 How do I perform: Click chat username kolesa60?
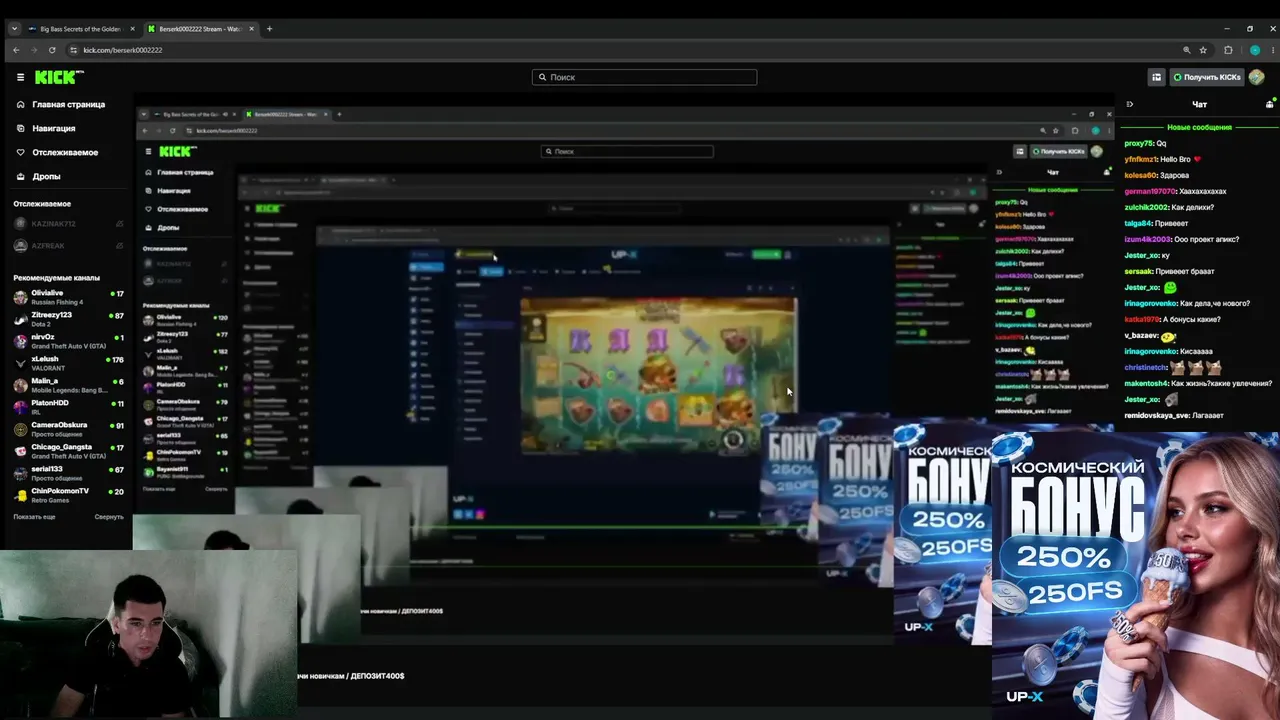pos(1141,175)
